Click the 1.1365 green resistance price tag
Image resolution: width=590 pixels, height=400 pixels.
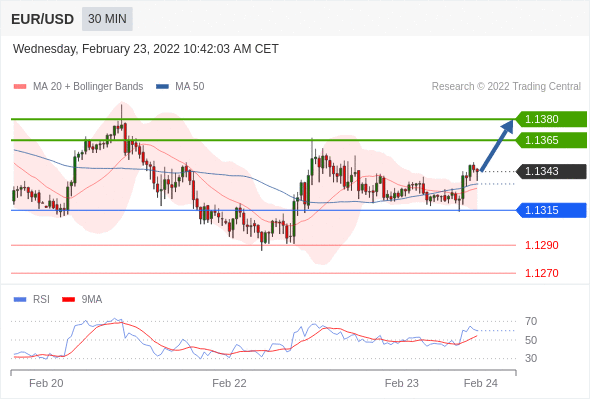click(551, 140)
